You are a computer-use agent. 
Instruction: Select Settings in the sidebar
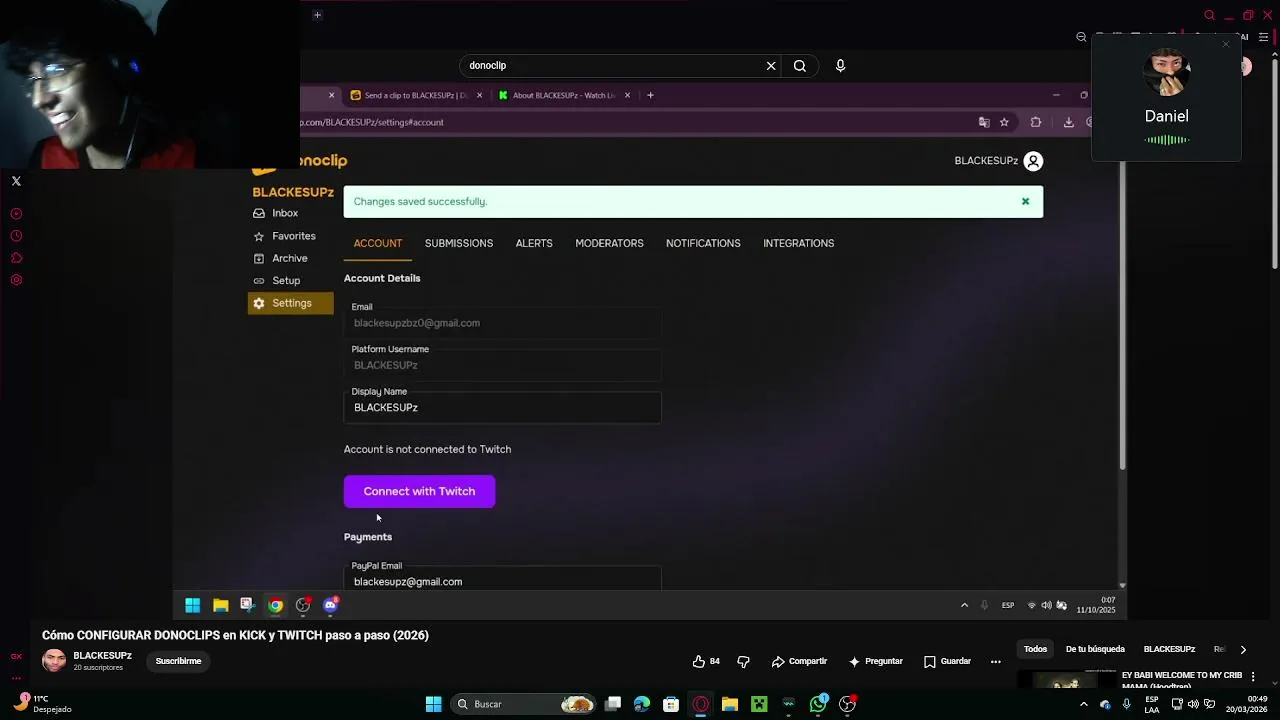tap(290, 303)
